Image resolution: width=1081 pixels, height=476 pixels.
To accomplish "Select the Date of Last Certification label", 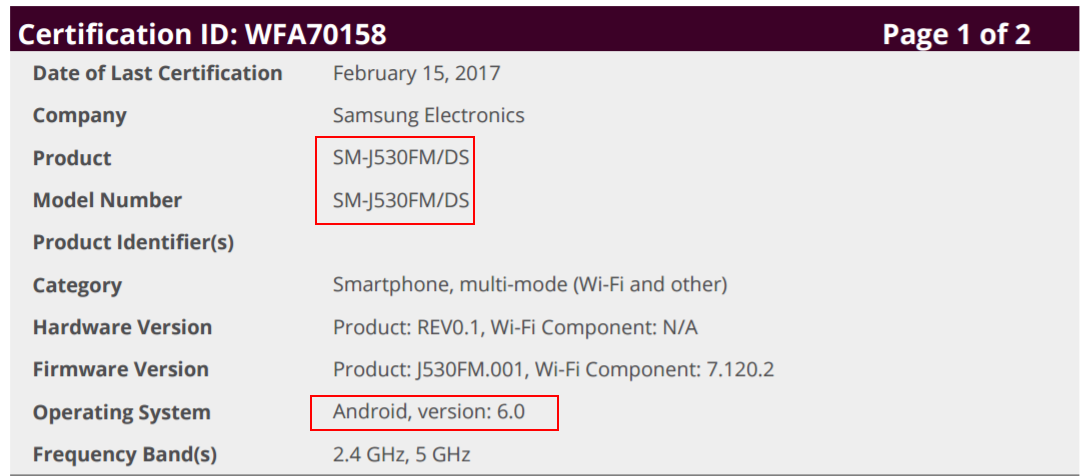I will [x=157, y=73].
